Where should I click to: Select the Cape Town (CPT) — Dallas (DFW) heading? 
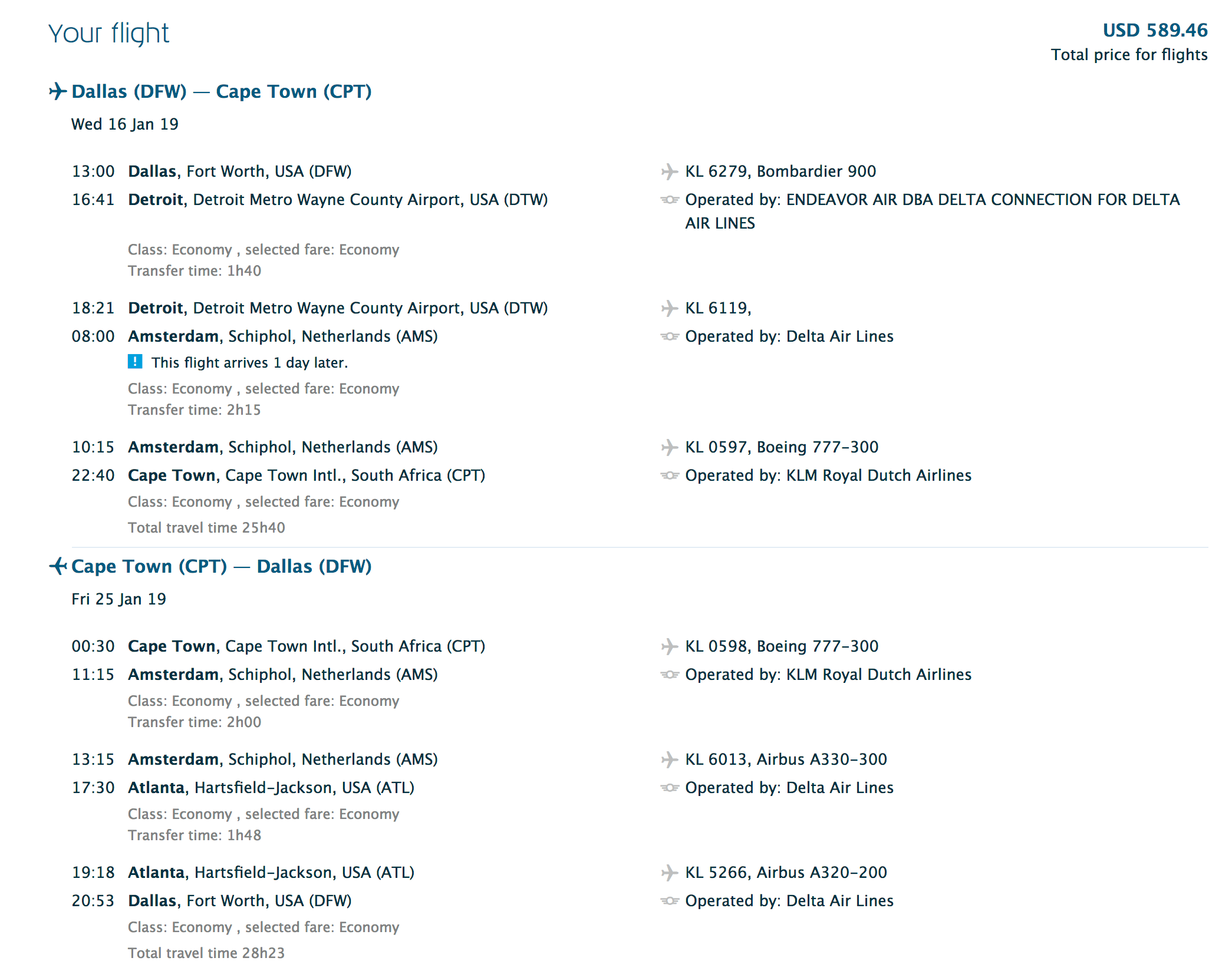point(222,566)
